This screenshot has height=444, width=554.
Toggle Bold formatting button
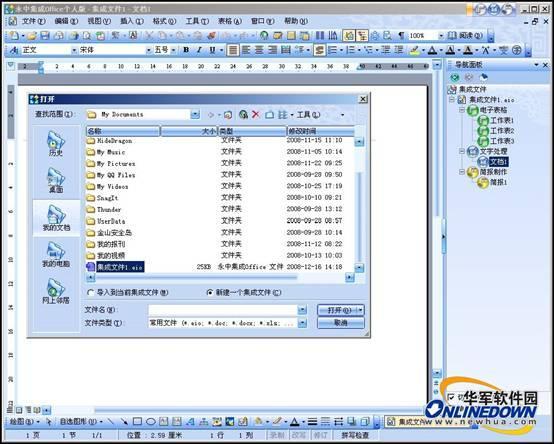coord(186,50)
